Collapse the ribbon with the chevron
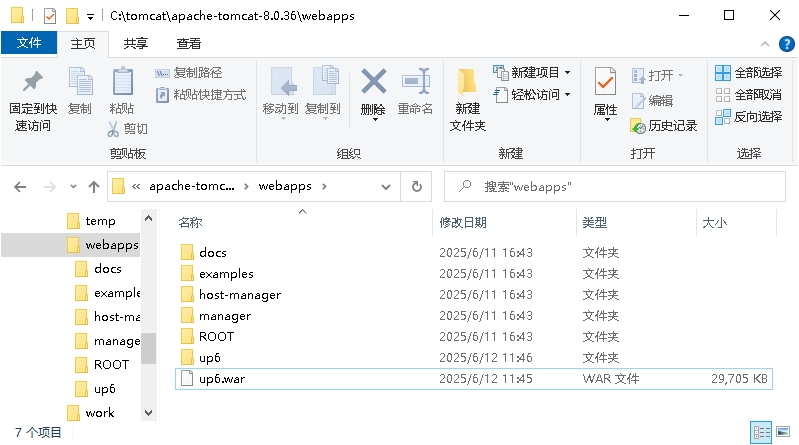This screenshot has width=799, height=445. [765, 44]
